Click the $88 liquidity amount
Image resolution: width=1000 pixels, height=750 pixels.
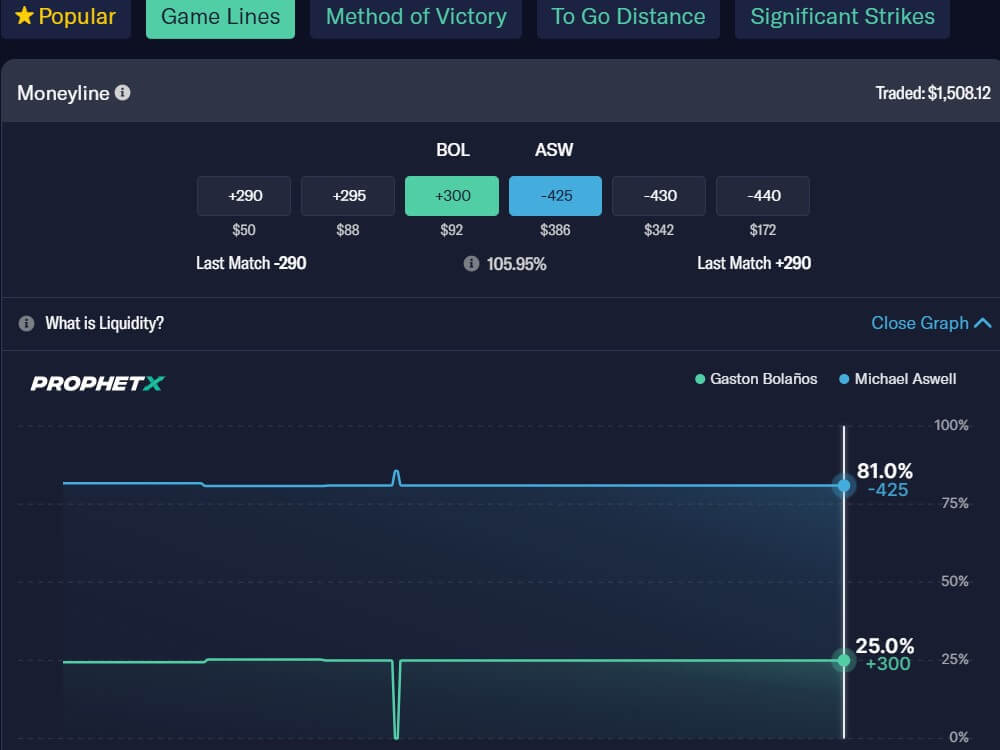[348, 230]
